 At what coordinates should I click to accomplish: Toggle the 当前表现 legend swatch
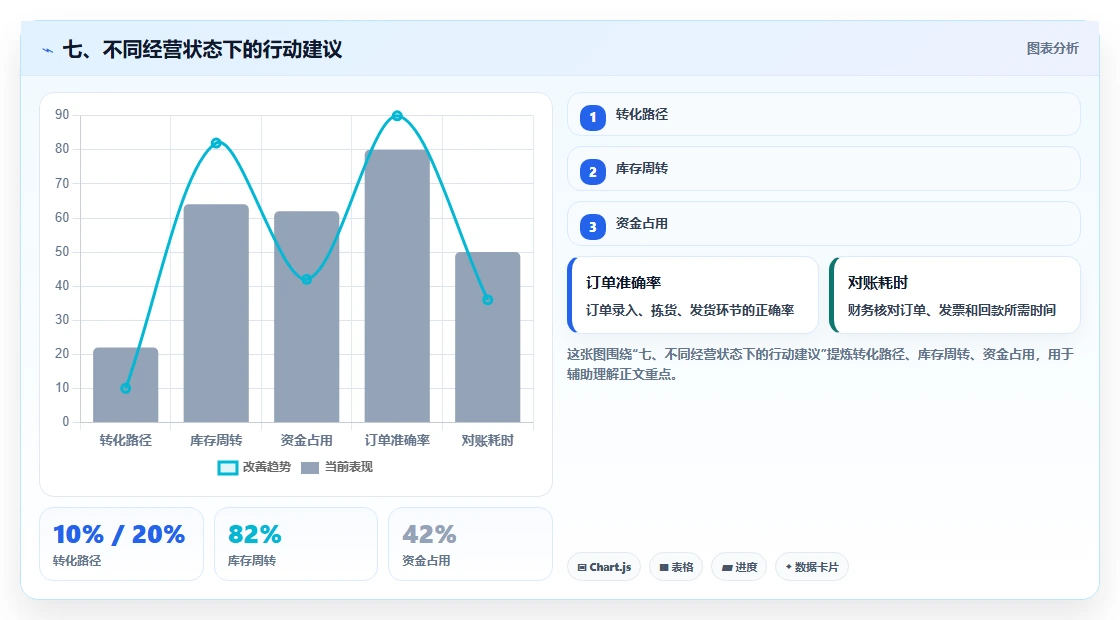coord(310,467)
